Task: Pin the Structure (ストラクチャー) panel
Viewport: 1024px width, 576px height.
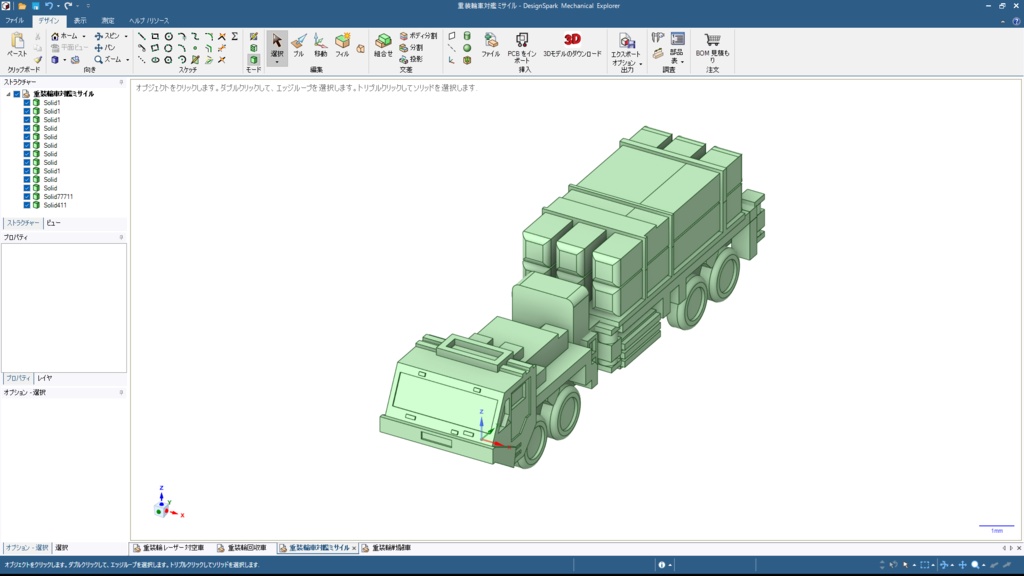Action: point(121,82)
